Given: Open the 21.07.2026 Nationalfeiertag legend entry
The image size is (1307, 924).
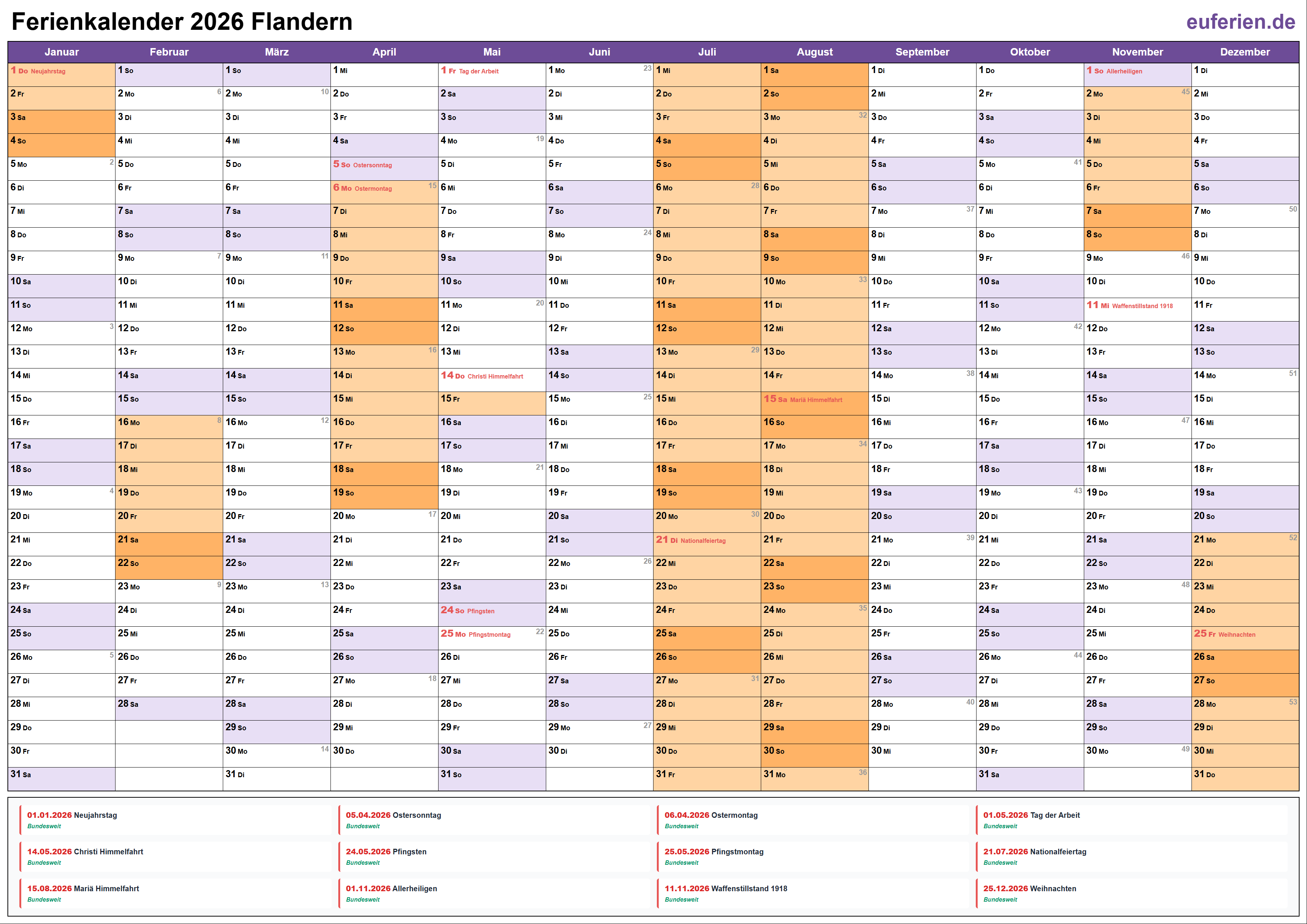Looking at the screenshot, I should [x=1034, y=856].
